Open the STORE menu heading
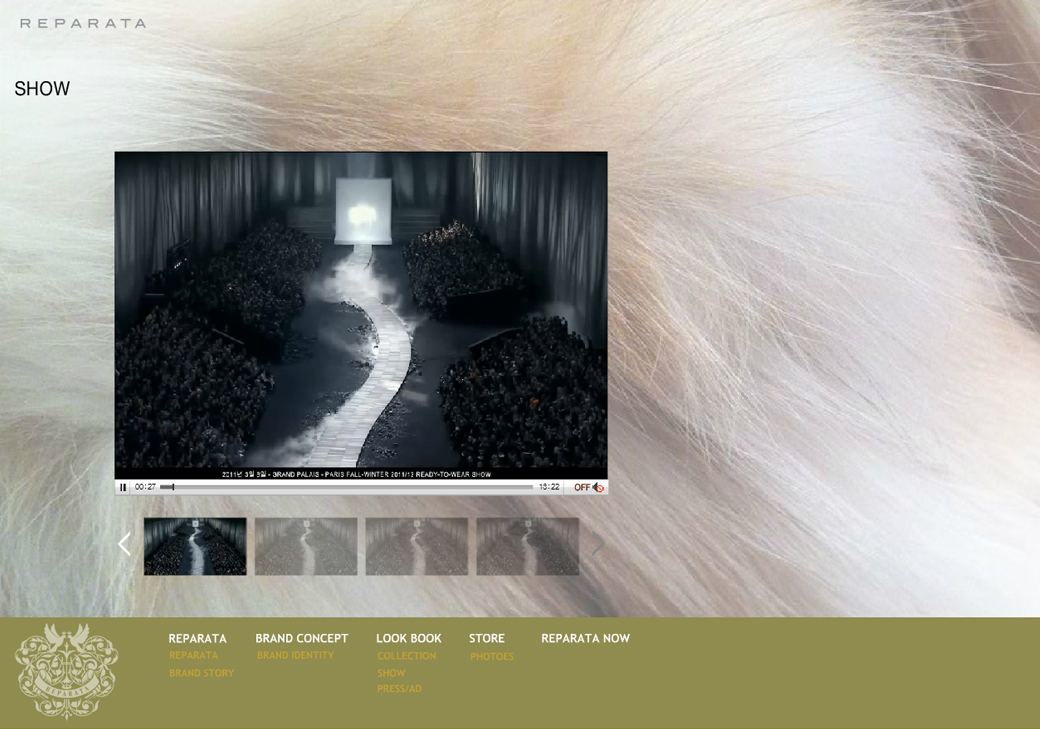1040x729 pixels. (x=486, y=638)
